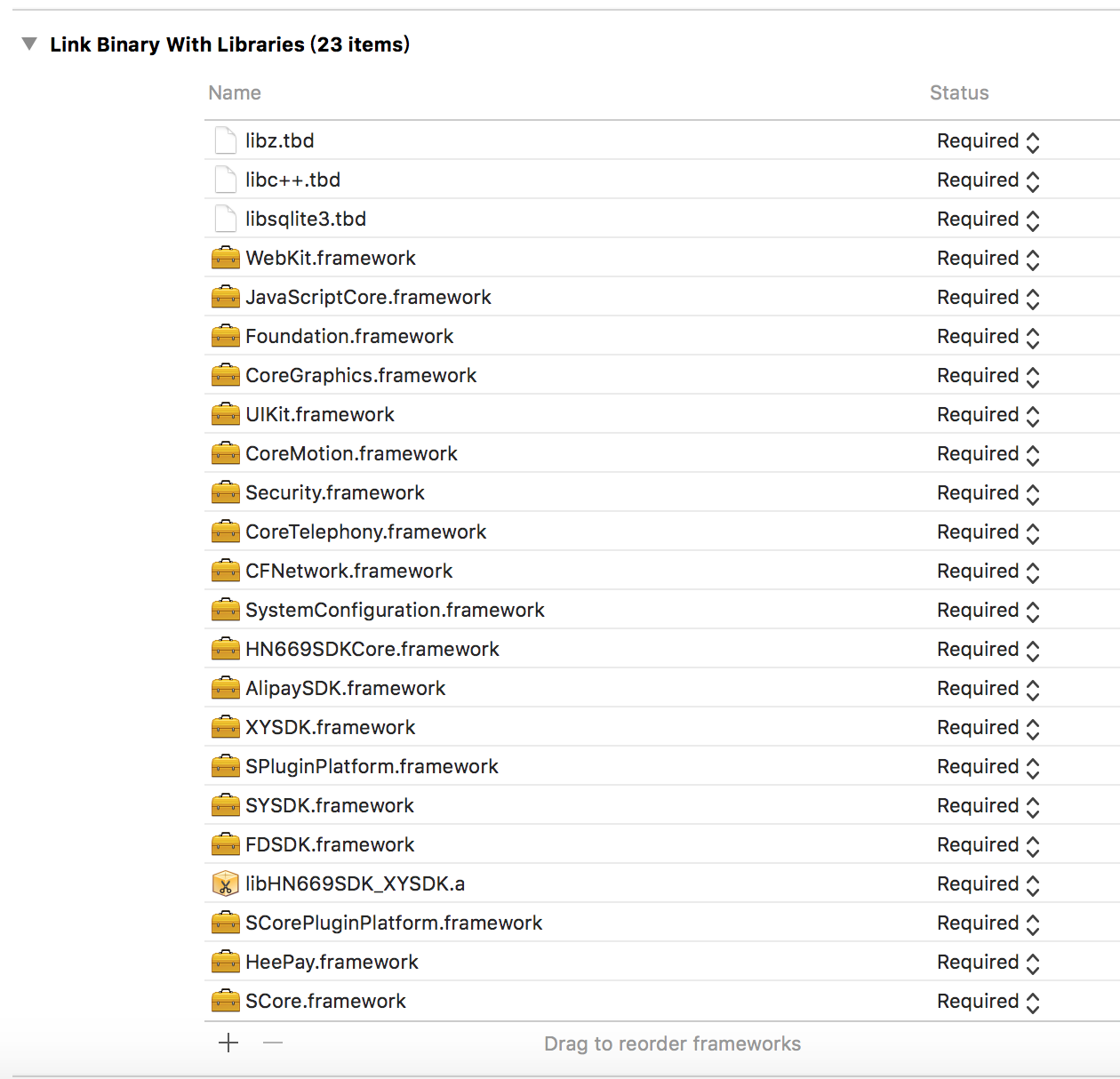This screenshot has height=1079, width=1120.
Task: Click the XYSDK.framework toolbox icon
Action: click(x=226, y=727)
